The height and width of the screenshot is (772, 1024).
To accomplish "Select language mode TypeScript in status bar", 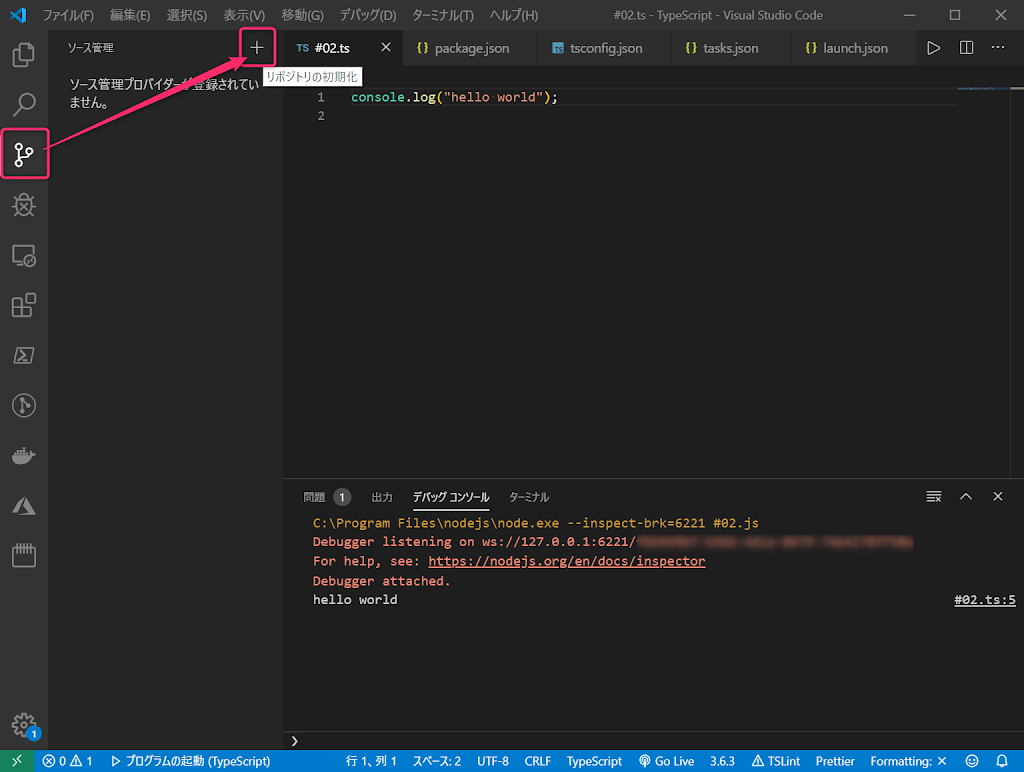I will (594, 761).
